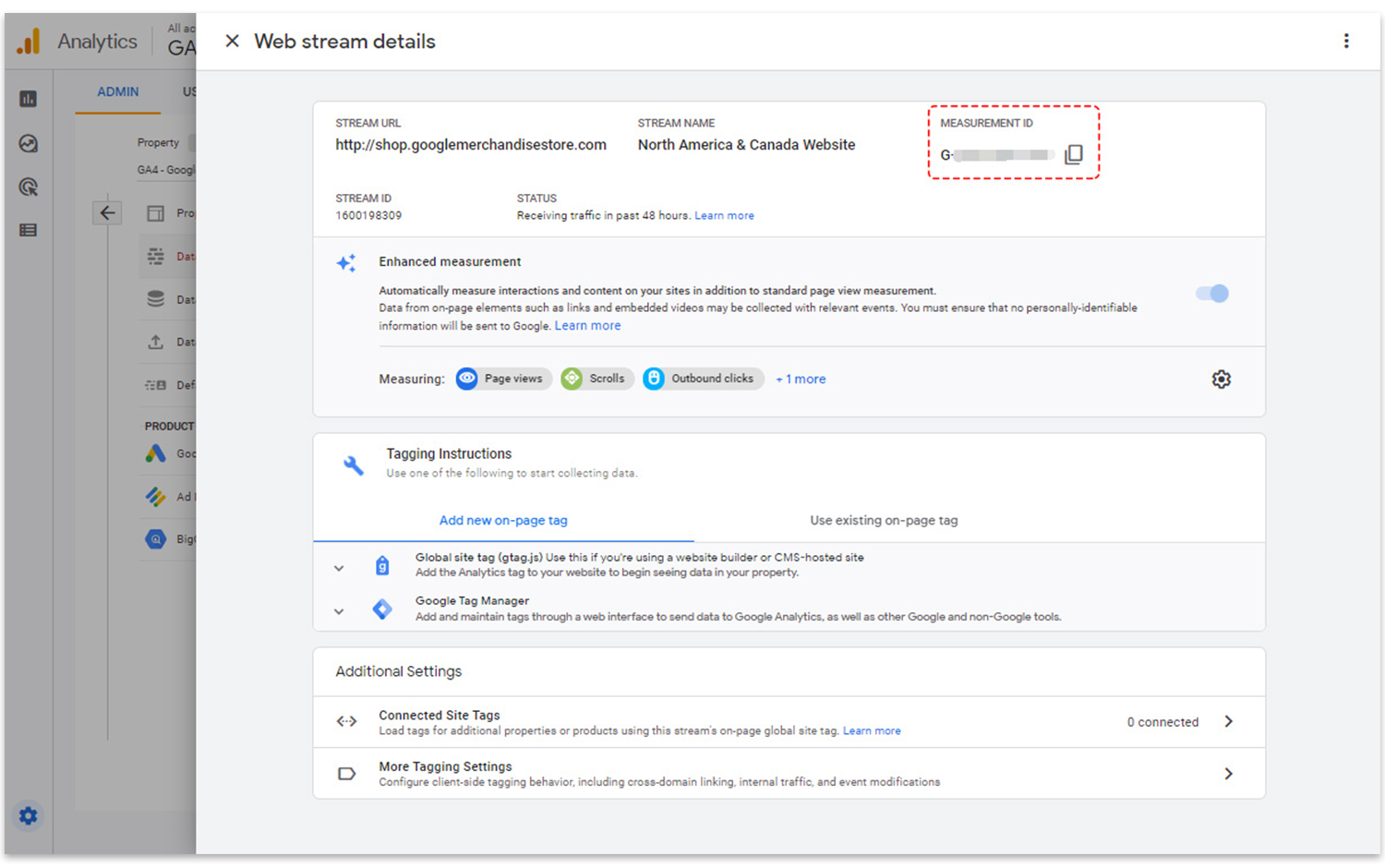The image size is (1385, 868).
Task: Click the Data Import upload icon
Action: (x=156, y=343)
